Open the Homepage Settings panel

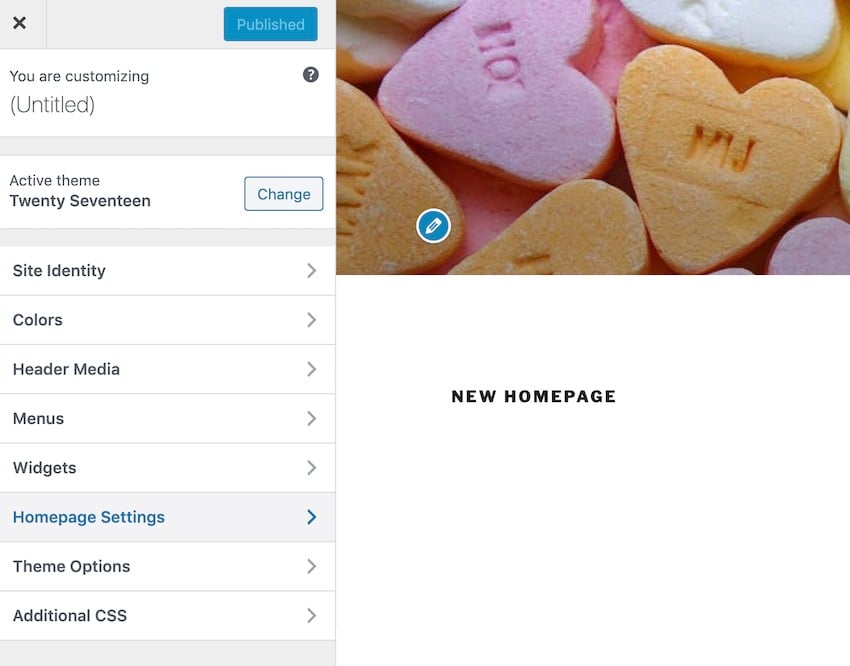click(x=168, y=517)
